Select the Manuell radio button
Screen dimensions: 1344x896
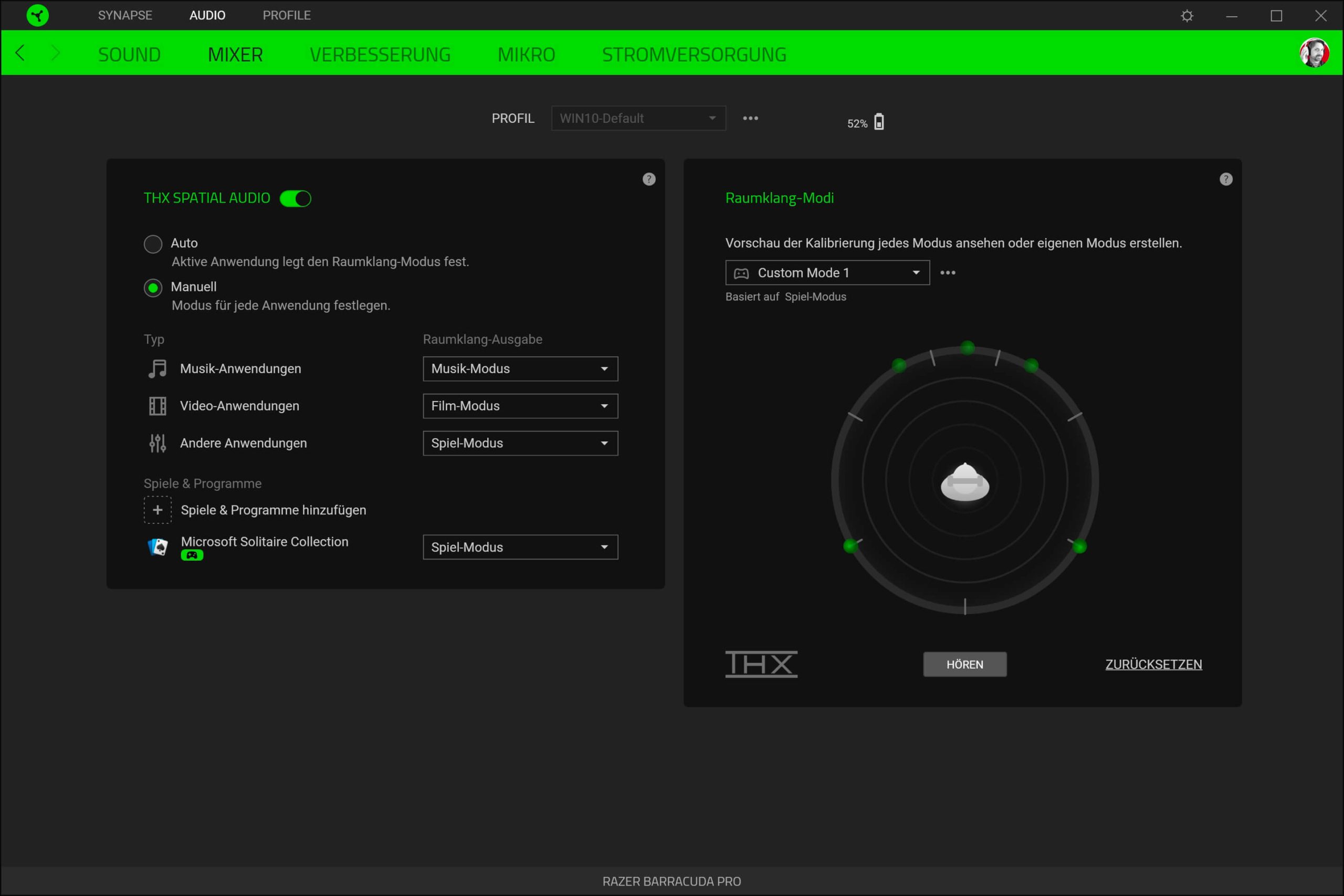(153, 288)
